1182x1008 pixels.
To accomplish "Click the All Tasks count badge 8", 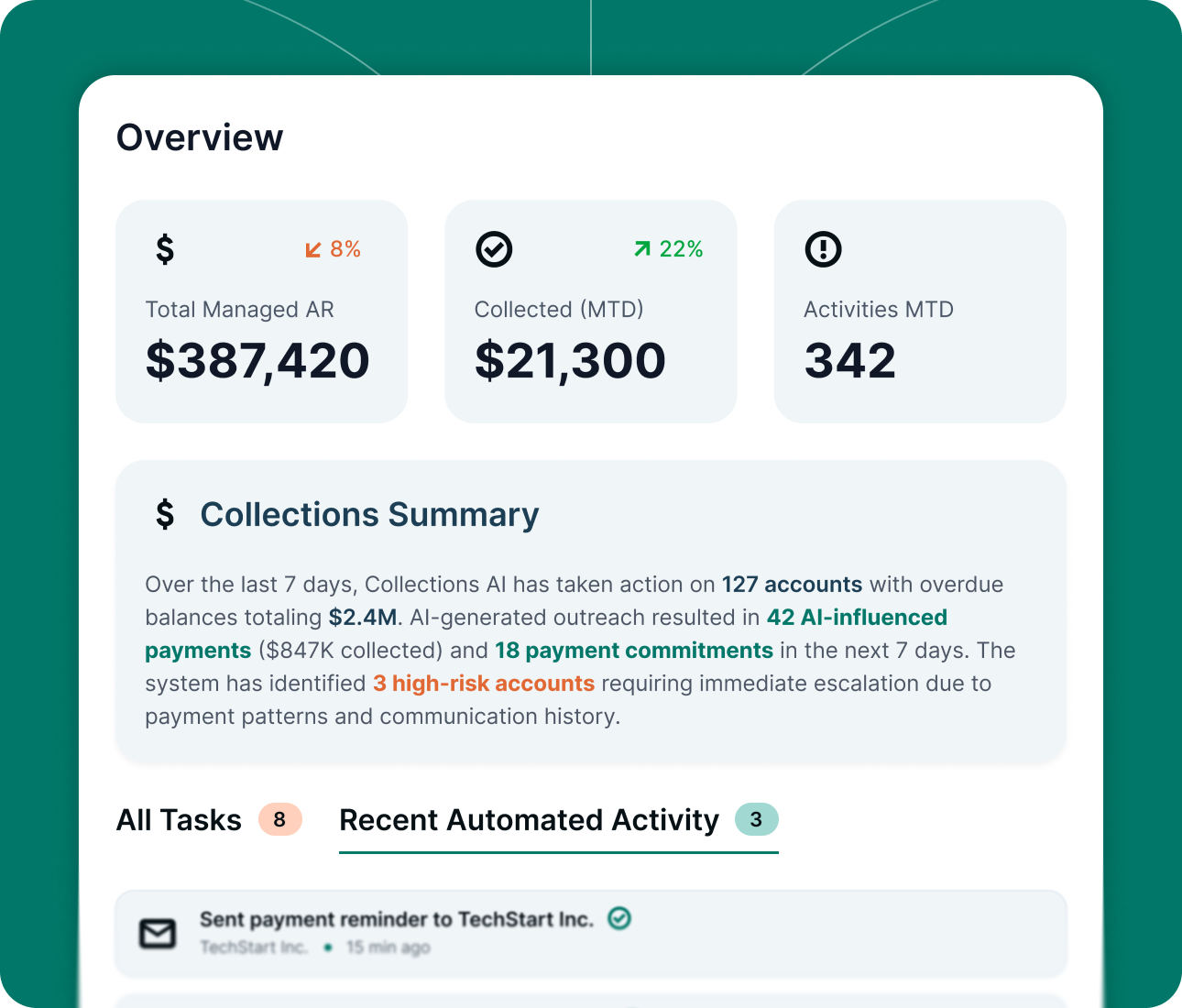I will pyautogui.click(x=279, y=819).
